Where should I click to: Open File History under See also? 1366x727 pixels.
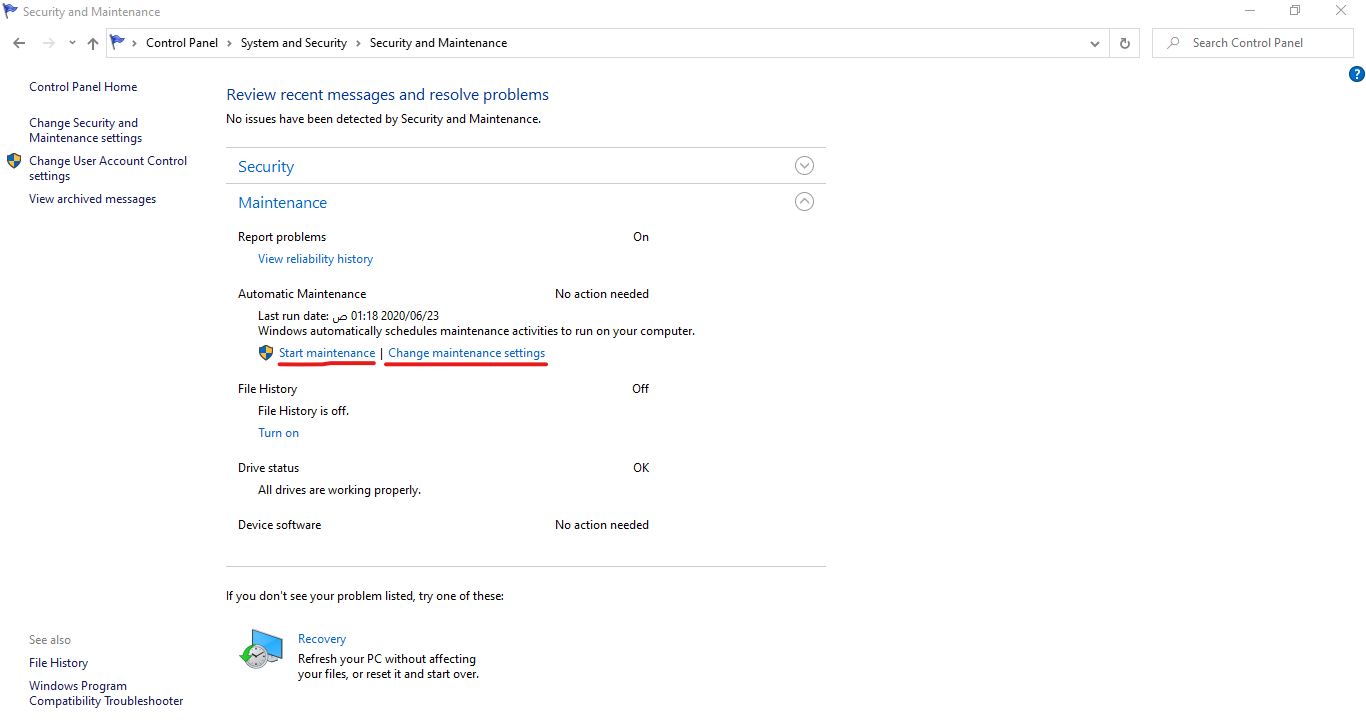pos(58,663)
